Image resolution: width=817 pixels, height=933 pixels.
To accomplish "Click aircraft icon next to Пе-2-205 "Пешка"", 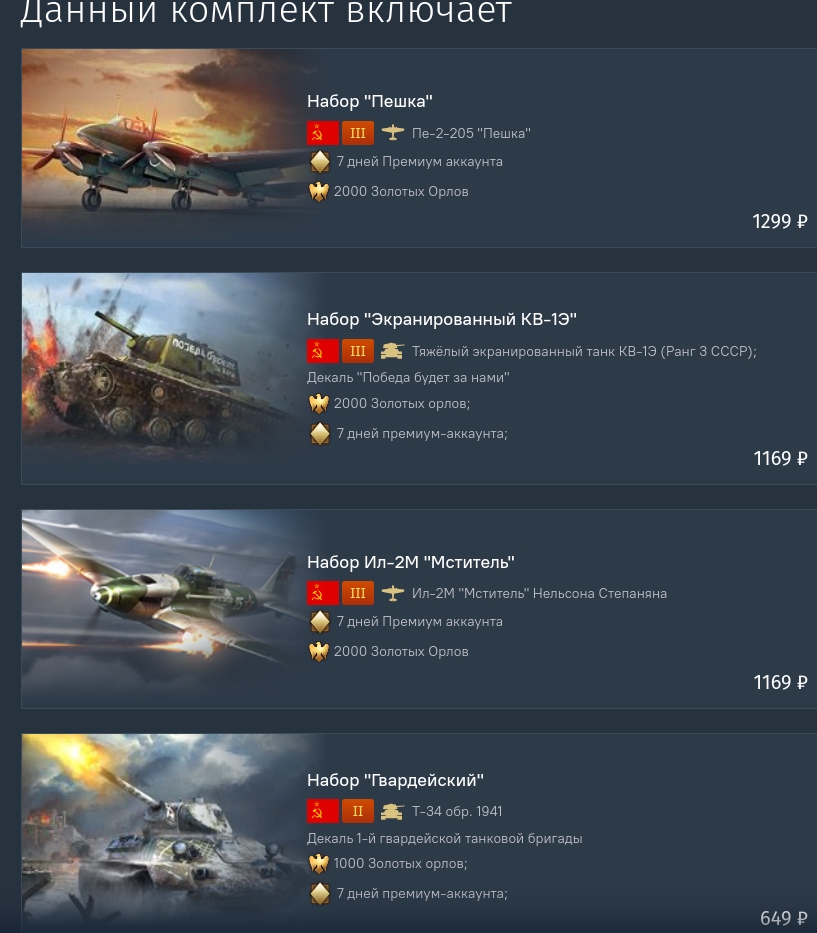I will (x=393, y=132).
